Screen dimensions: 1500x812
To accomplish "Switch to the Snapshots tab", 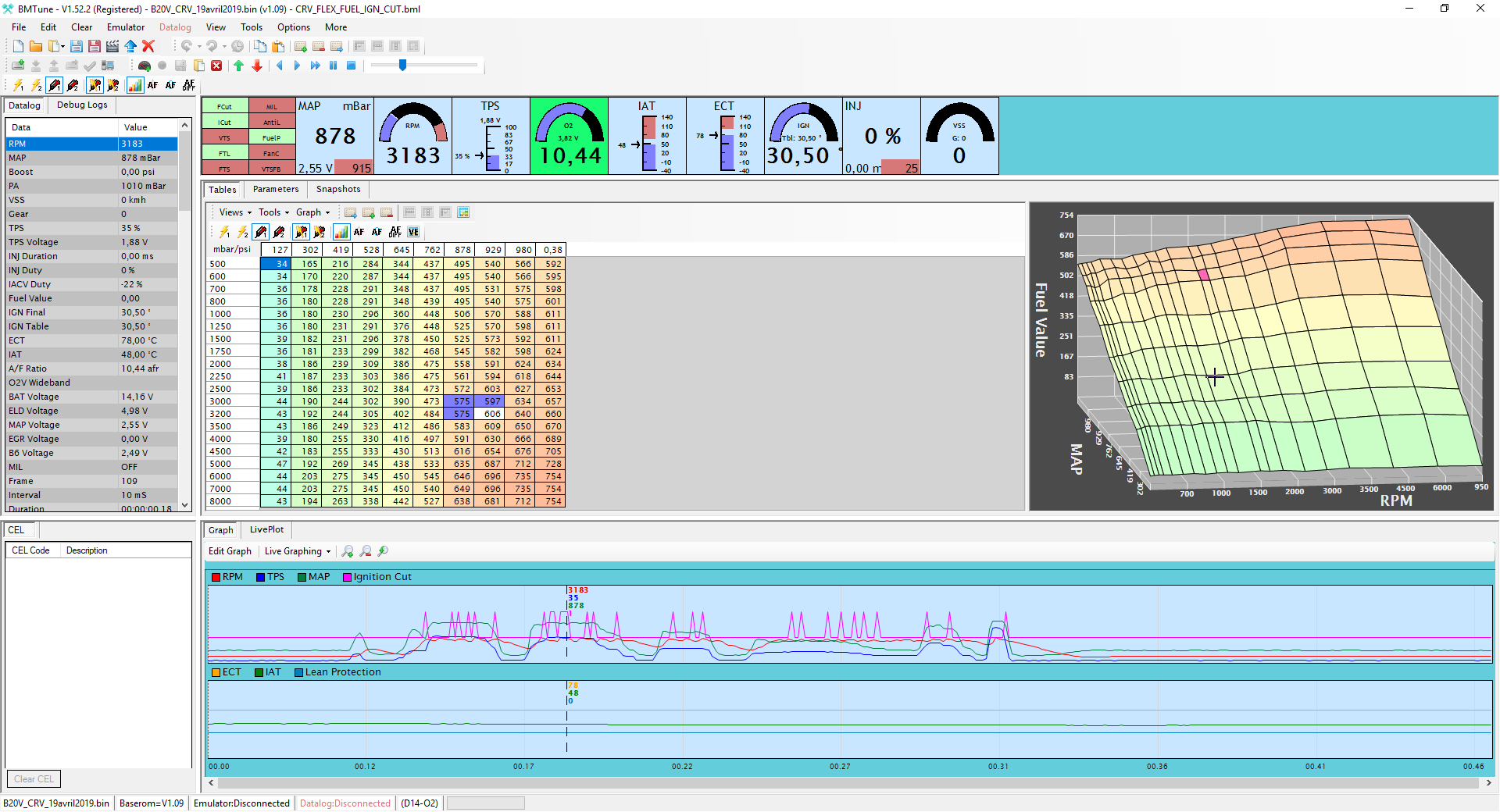I will pyautogui.click(x=337, y=189).
